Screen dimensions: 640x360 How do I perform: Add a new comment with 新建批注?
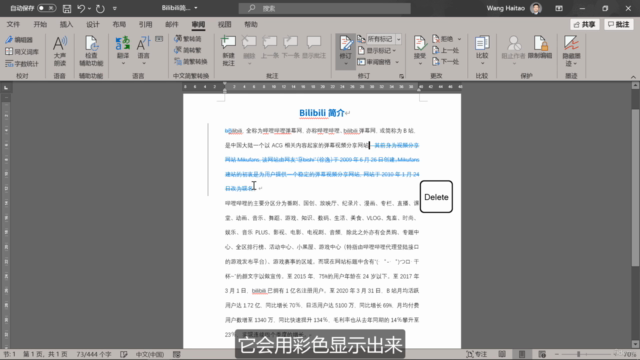point(229,51)
